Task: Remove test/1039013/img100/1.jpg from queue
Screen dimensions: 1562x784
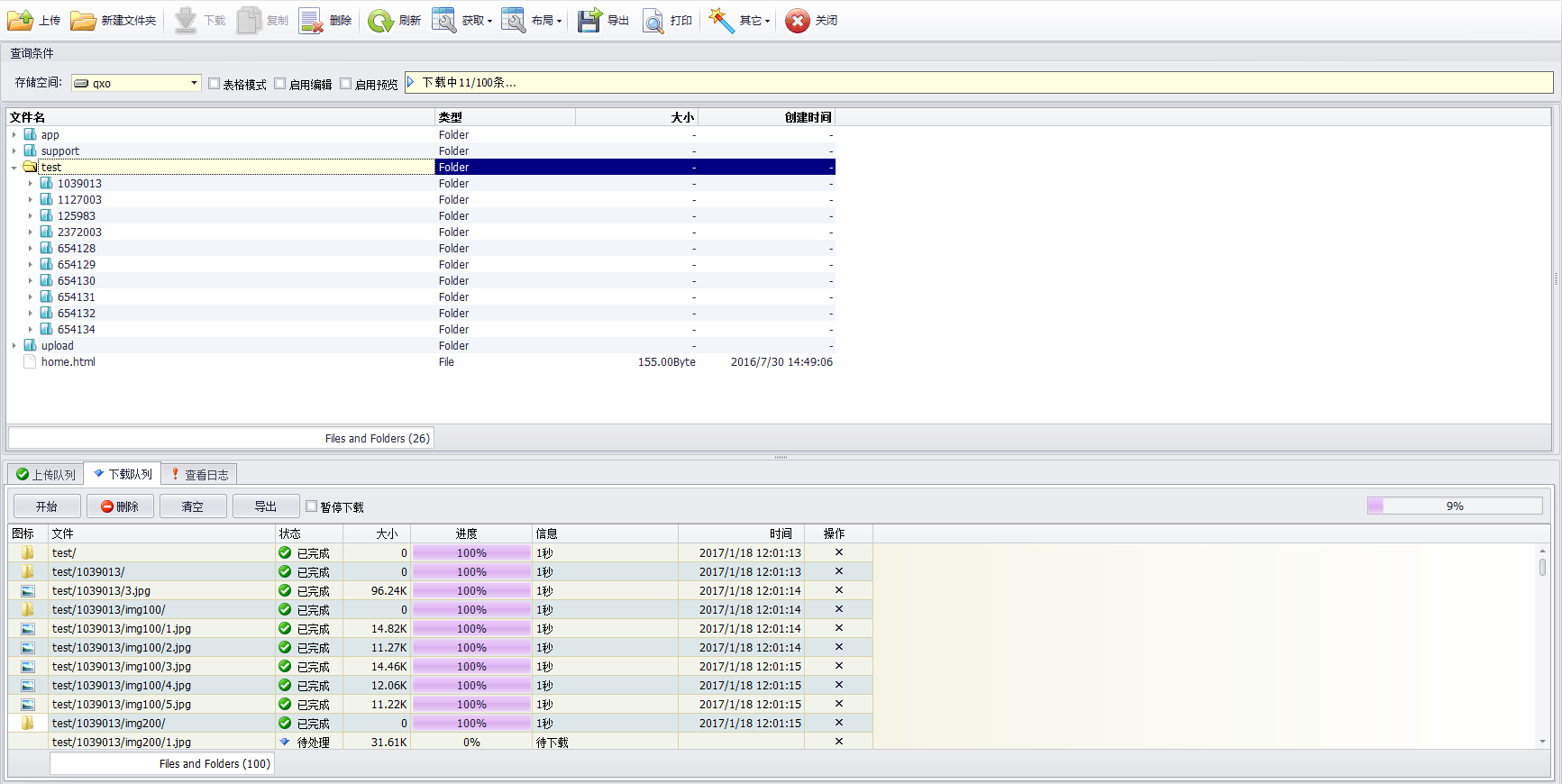Action: (x=839, y=628)
